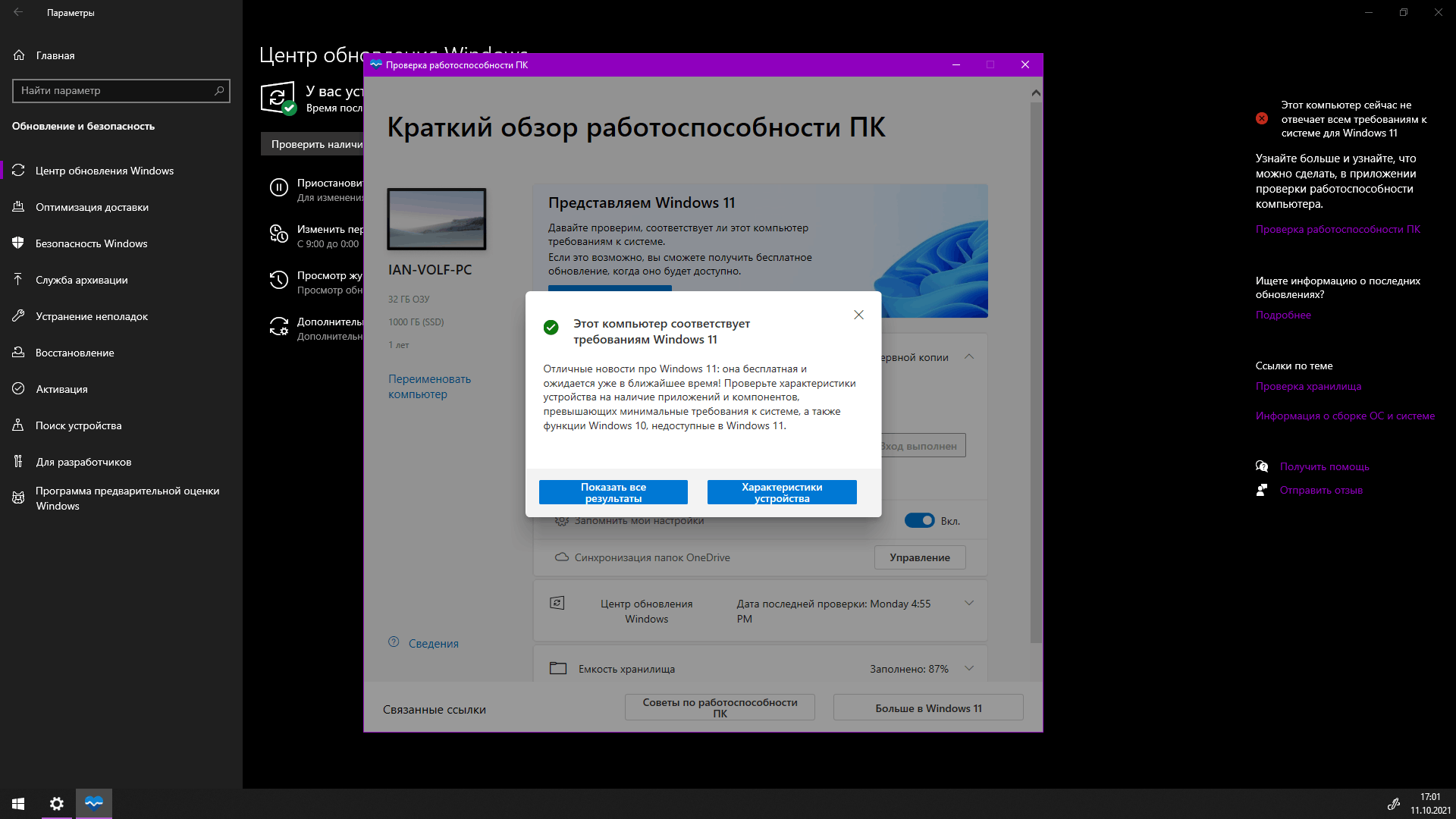This screenshot has width=1456, height=819.
Task: Click the Windows Update sync icon in sidebar
Action: pos(19,171)
